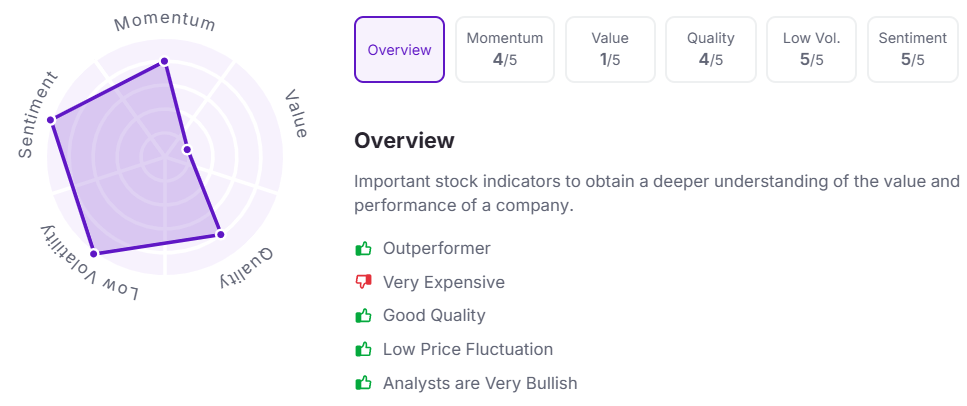The height and width of the screenshot is (406, 967).
Task: Select the Value data point on radar chart
Action: (x=187, y=150)
